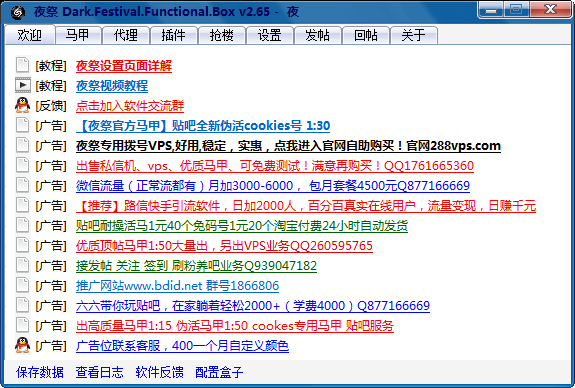
Task: Open the 关于 tab
Action: (x=414, y=35)
